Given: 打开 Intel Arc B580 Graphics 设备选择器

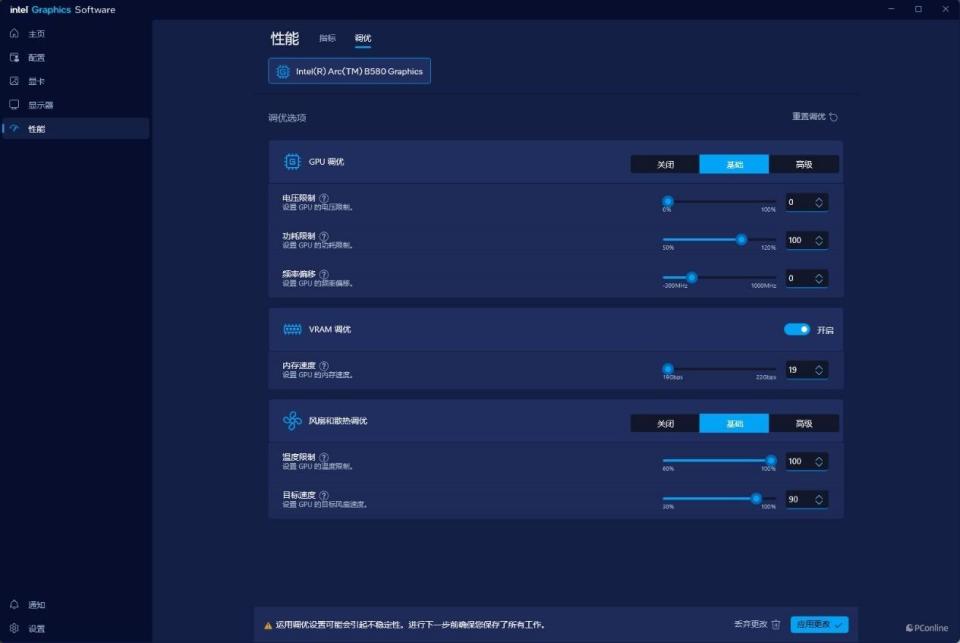Looking at the screenshot, I should [348, 70].
